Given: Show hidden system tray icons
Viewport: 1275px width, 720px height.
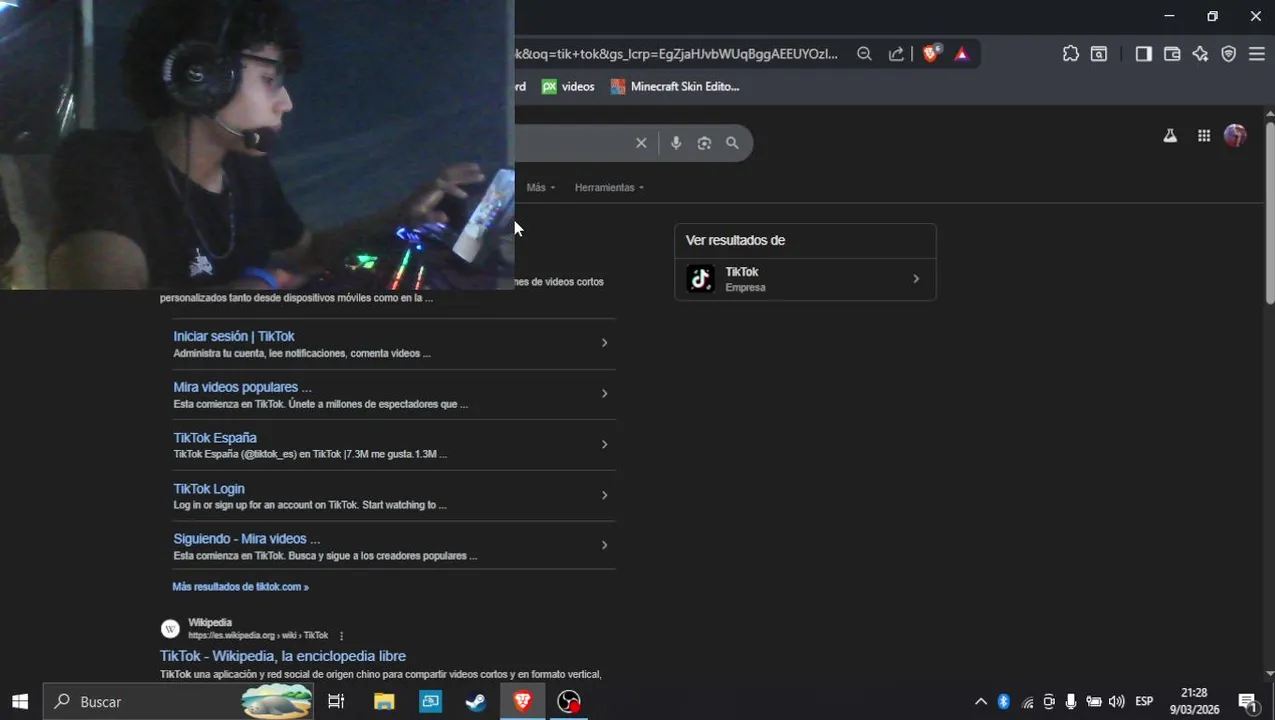Looking at the screenshot, I should (981, 702).
